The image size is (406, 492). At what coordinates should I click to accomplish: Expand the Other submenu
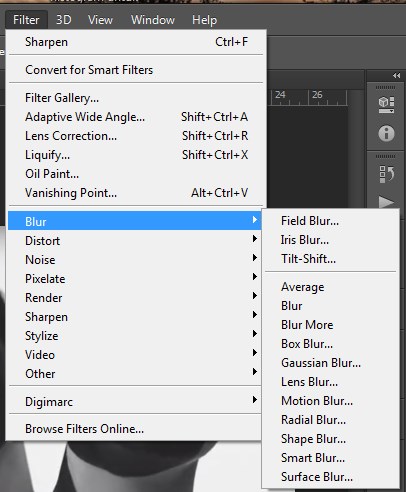[x=135, y=374]
